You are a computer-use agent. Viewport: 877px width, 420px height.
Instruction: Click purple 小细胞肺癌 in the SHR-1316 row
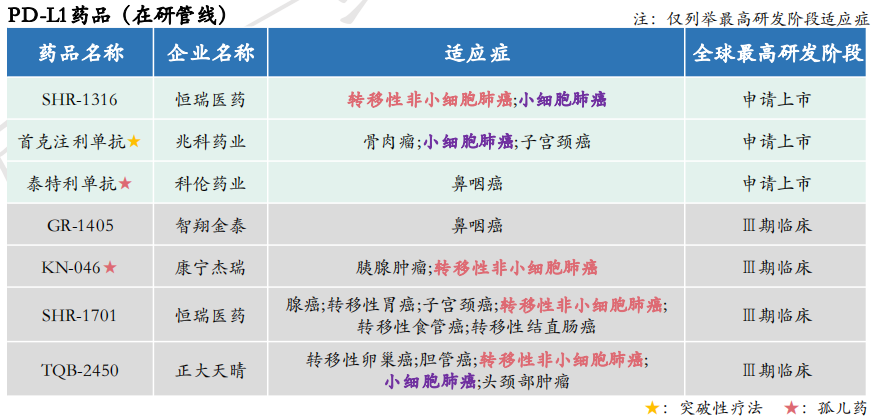click(x=562, y=100)
